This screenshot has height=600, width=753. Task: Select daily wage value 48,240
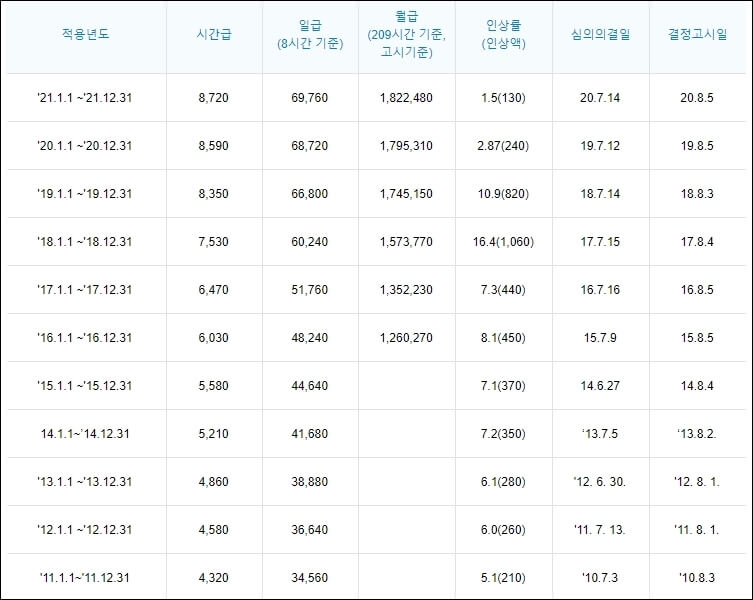point(310,338)
